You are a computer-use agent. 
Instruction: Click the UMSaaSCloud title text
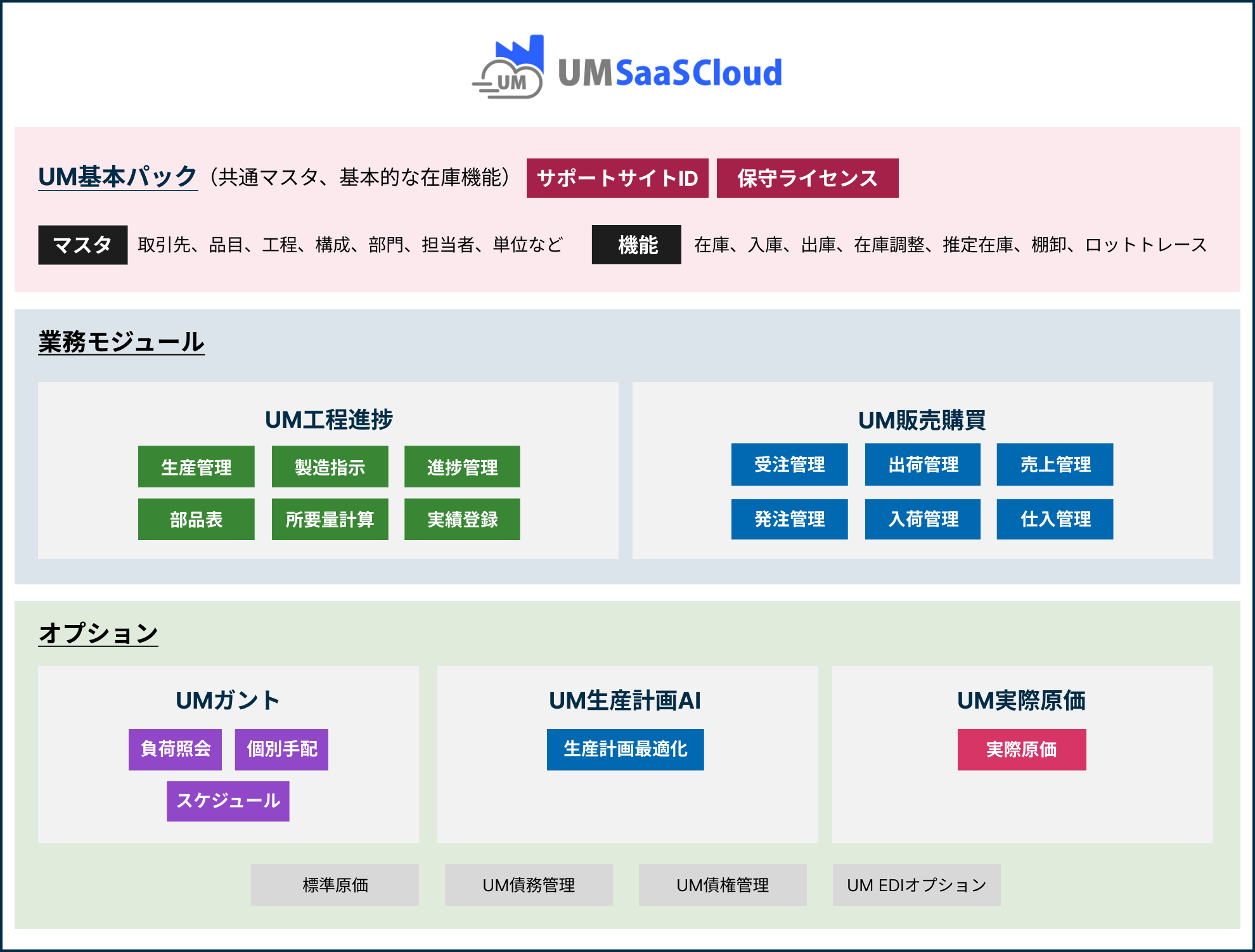pos(670,72)
